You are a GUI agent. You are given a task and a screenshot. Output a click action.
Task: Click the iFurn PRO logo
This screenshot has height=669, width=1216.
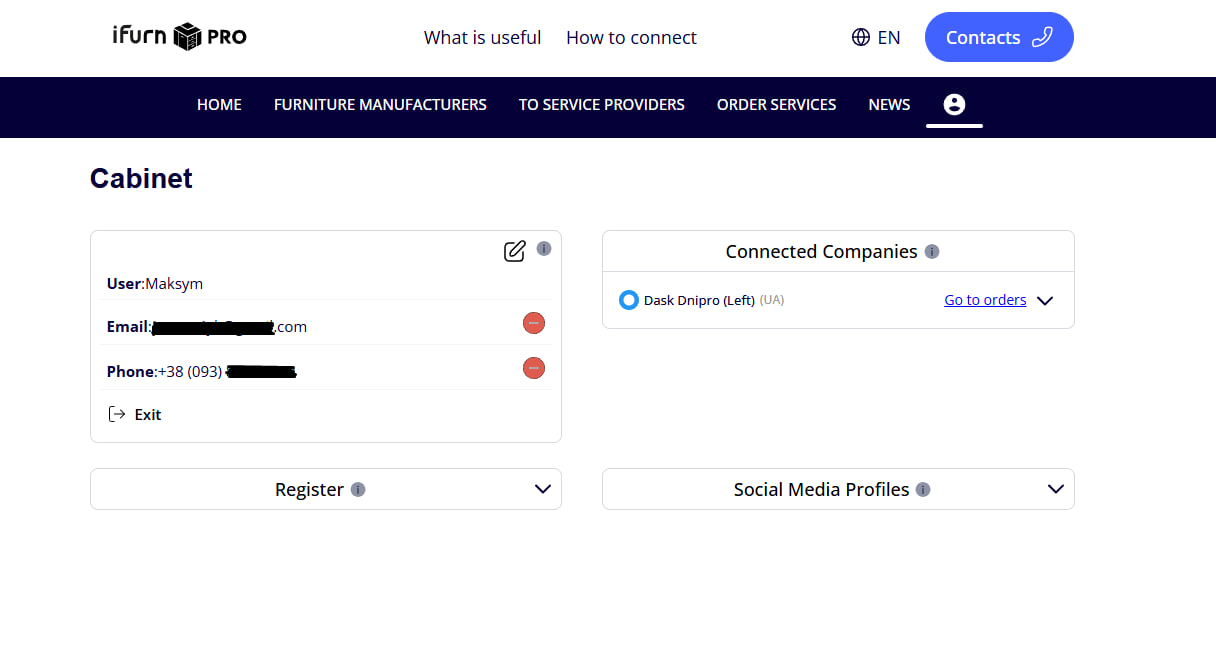click(180, 37)
